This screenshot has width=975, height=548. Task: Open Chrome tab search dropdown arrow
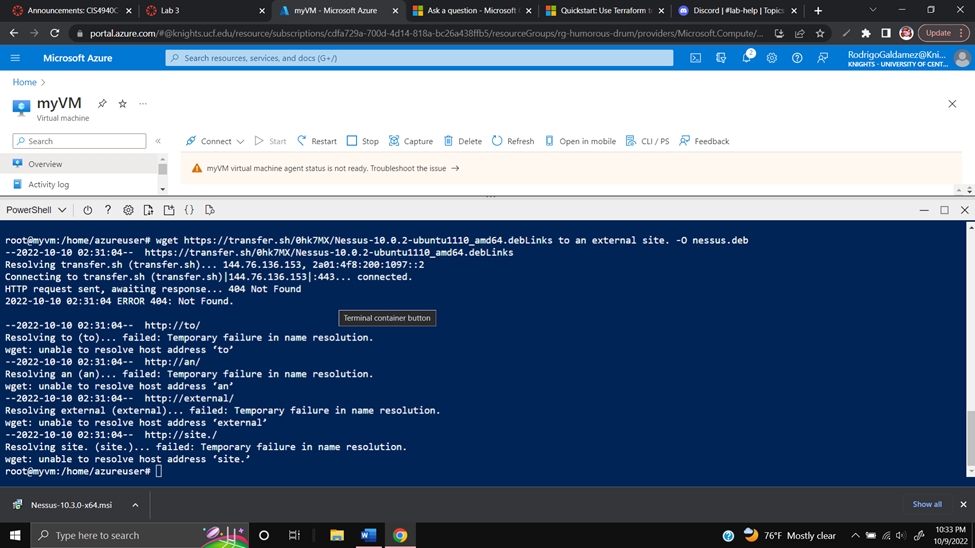(873, 10)
